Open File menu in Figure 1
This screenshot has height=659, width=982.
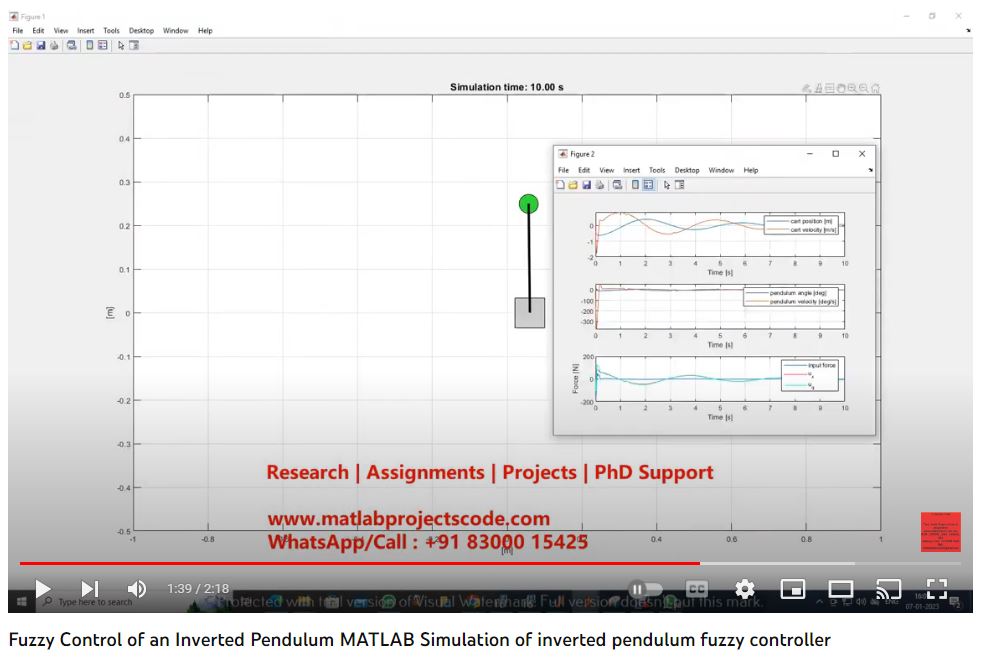pos(18,30)
